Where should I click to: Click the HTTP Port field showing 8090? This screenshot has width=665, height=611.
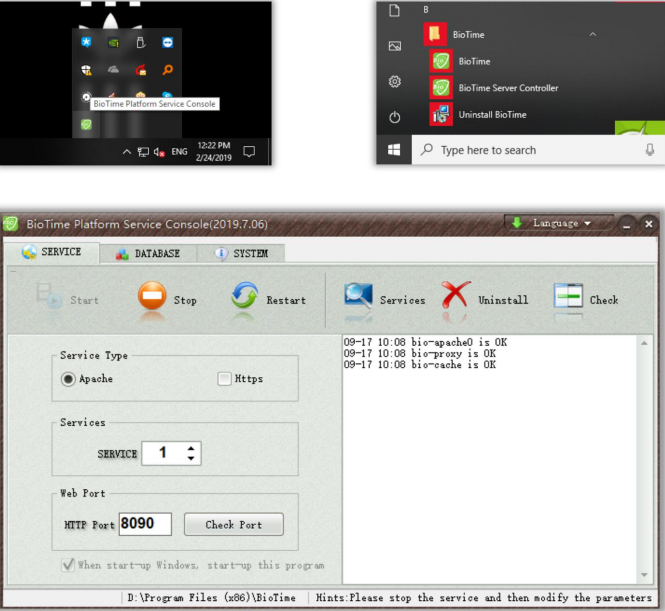(x=145, y=524)
